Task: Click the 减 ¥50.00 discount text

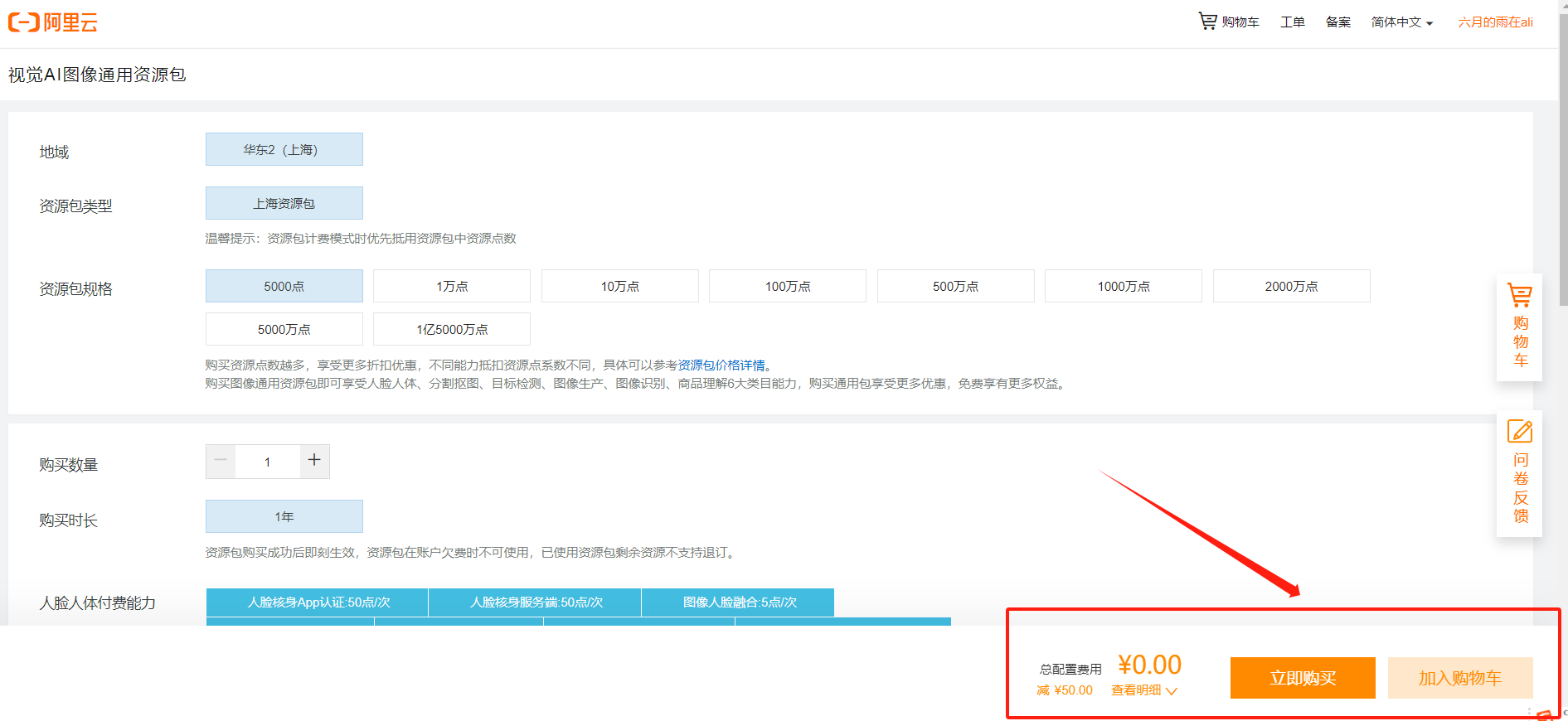Action: tap(1065, 690)
